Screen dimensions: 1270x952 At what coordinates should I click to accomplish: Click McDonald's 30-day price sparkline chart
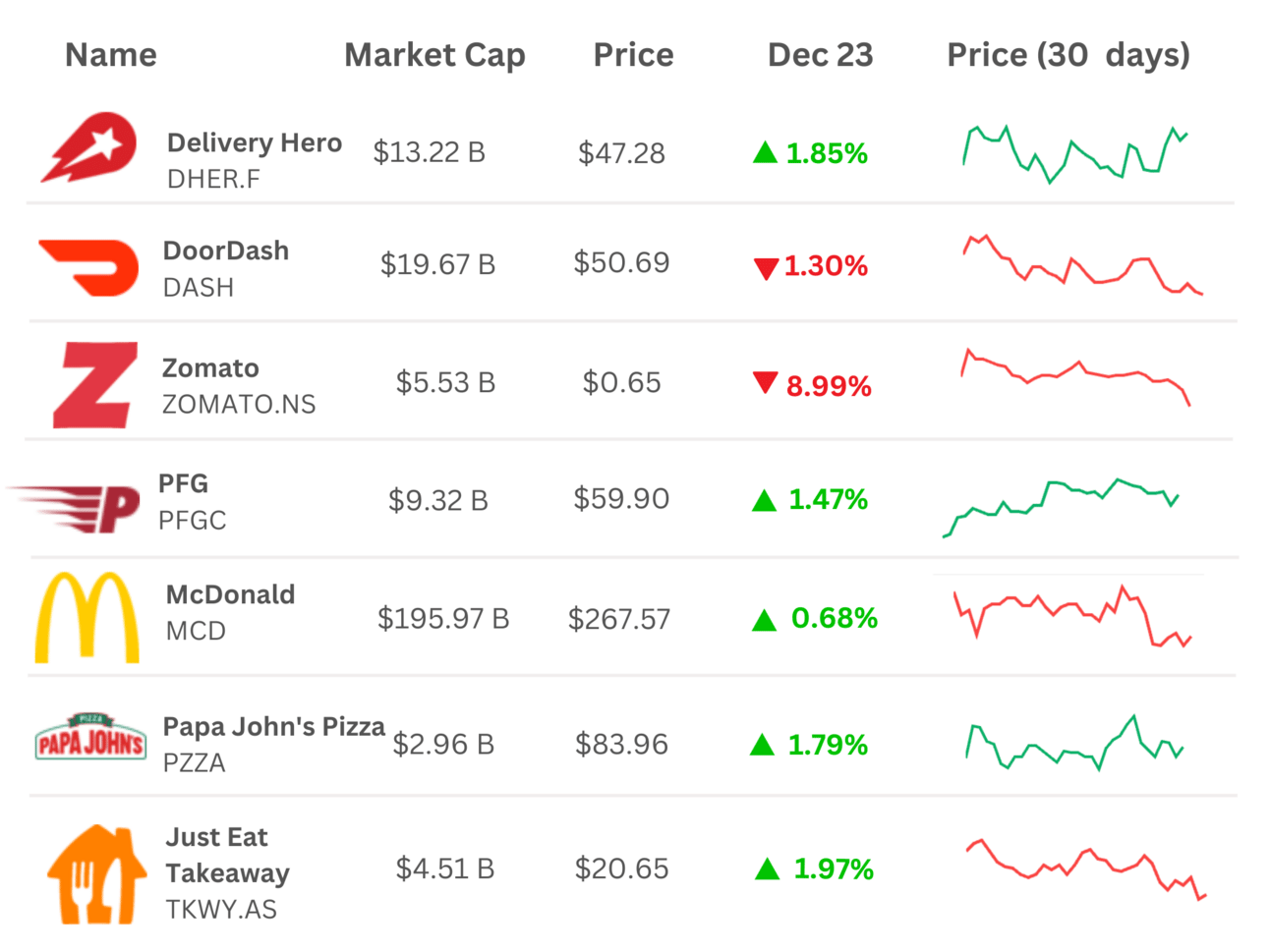click(x=1072, y=615)
